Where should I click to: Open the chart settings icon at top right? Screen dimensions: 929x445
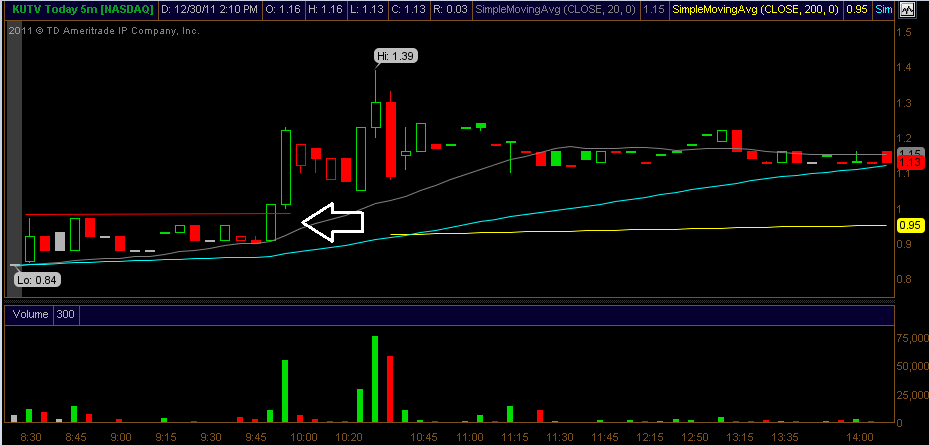(x=906, y=9)
